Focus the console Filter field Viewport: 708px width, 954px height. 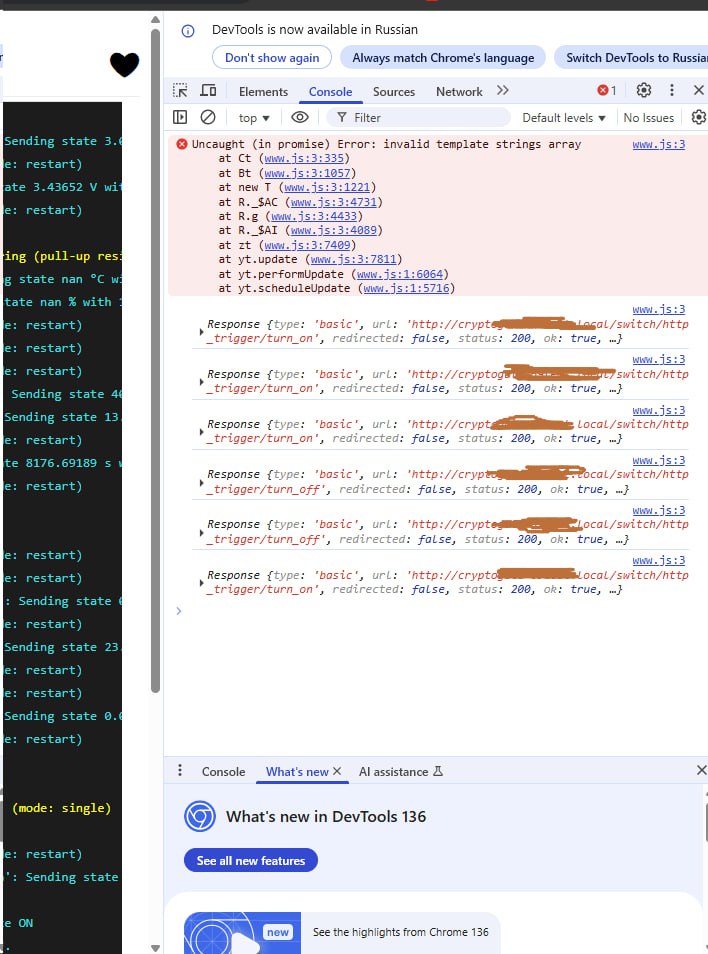[418, 117]
